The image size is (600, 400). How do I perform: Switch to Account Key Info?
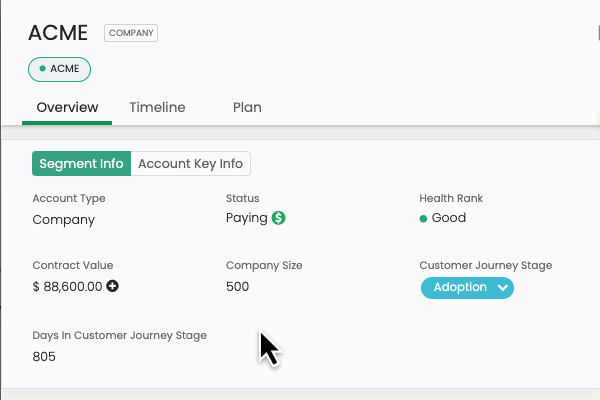[191, 163]
